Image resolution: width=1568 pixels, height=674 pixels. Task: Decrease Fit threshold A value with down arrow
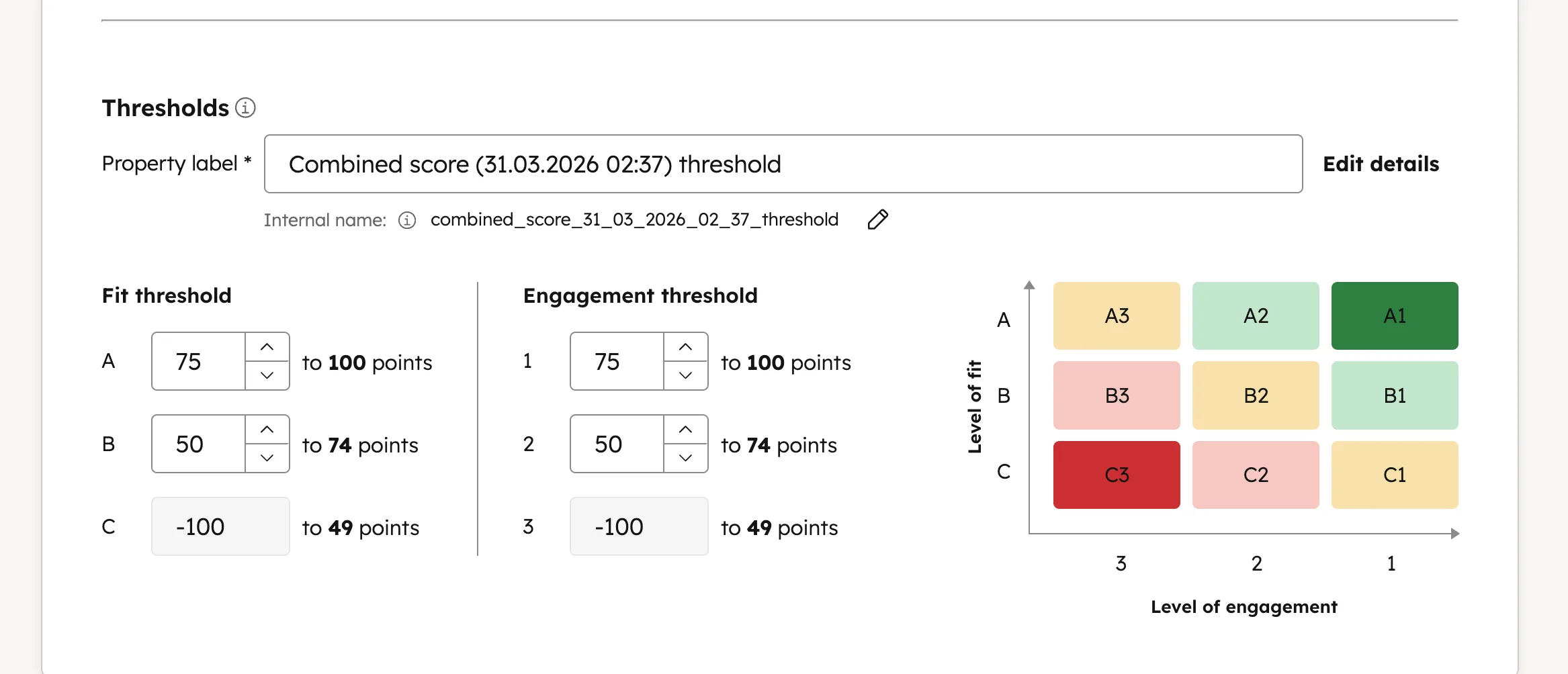pyautogui.click(x=266, y=377)
